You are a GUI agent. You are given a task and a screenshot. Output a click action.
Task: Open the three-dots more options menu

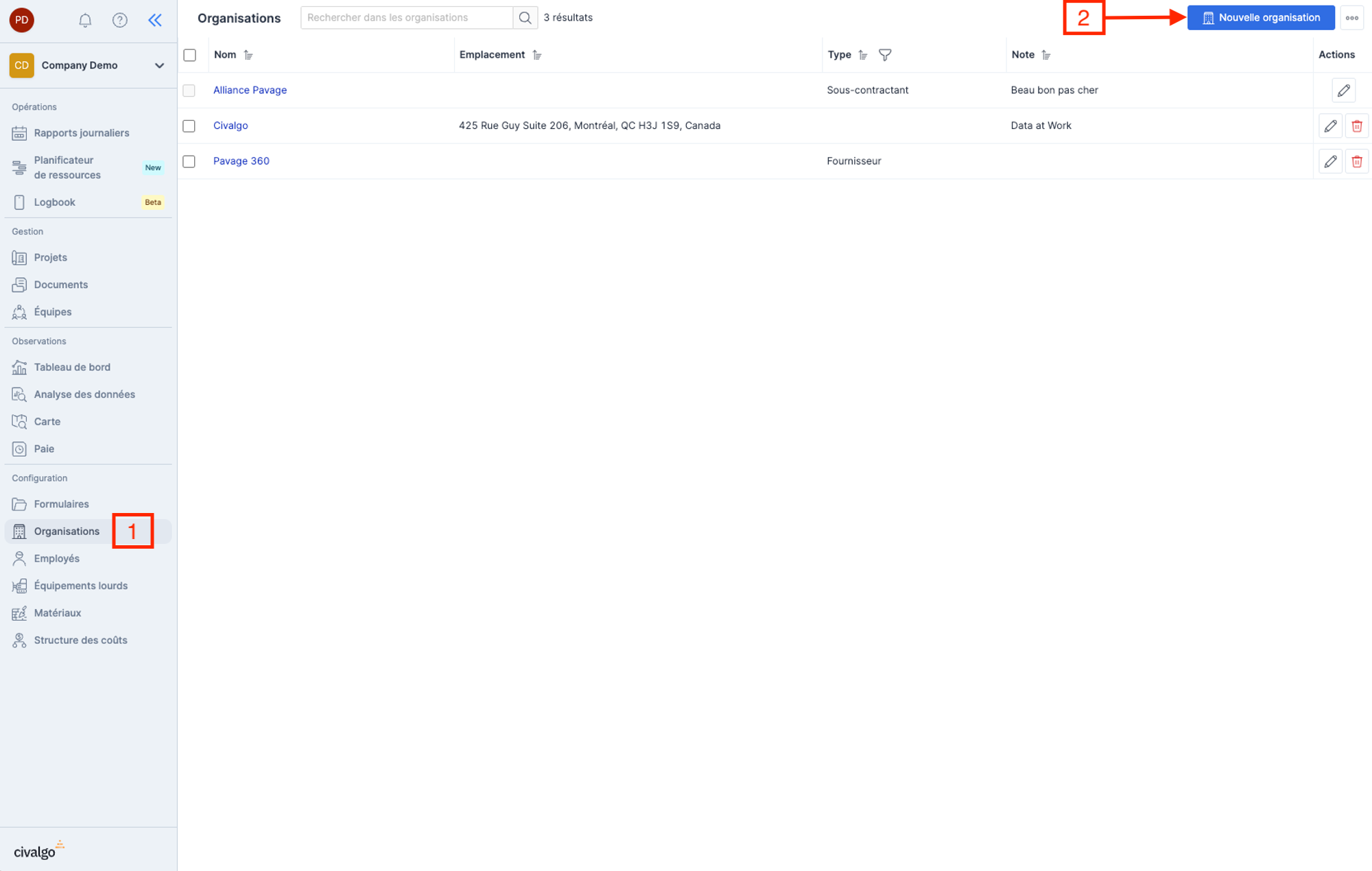coord(1351,18)
